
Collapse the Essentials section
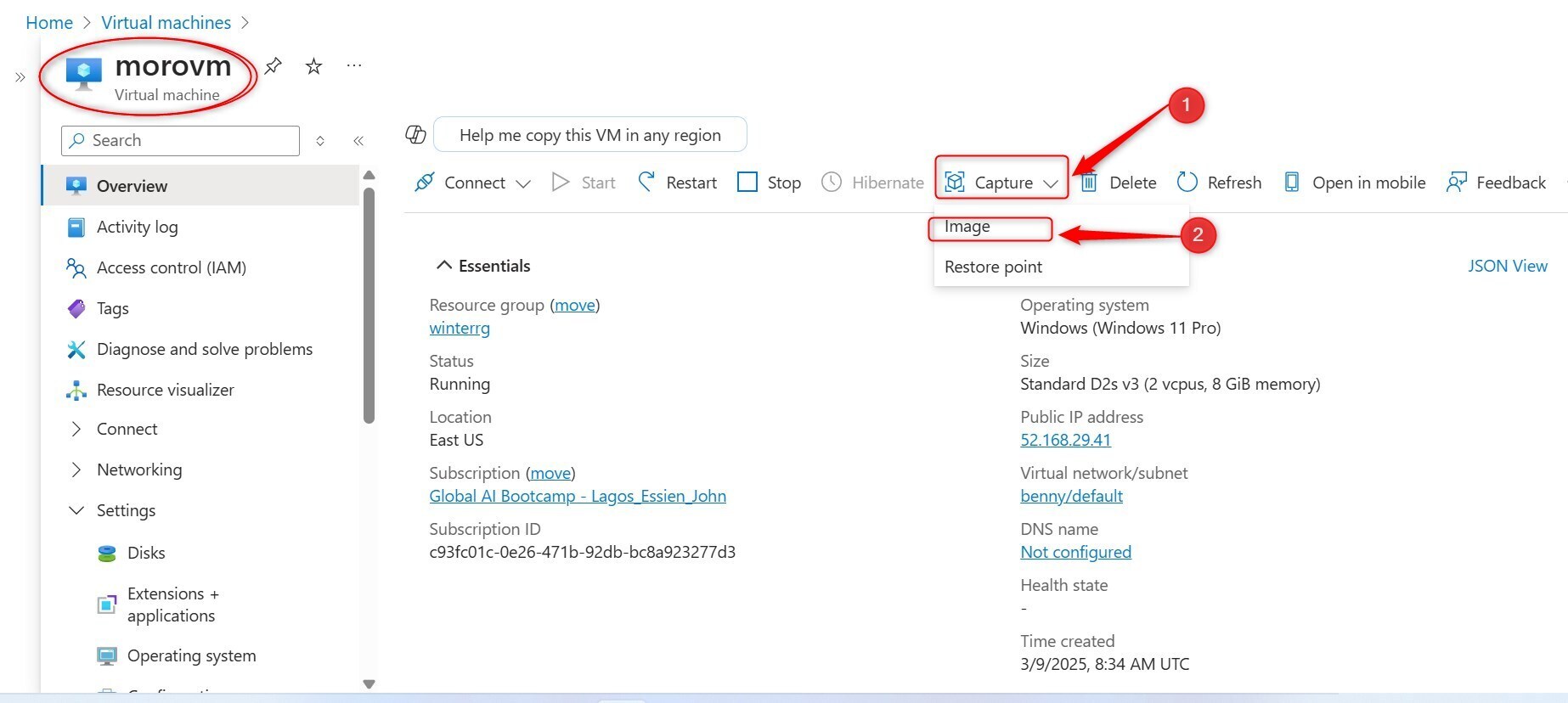click(x=443, y=266)
